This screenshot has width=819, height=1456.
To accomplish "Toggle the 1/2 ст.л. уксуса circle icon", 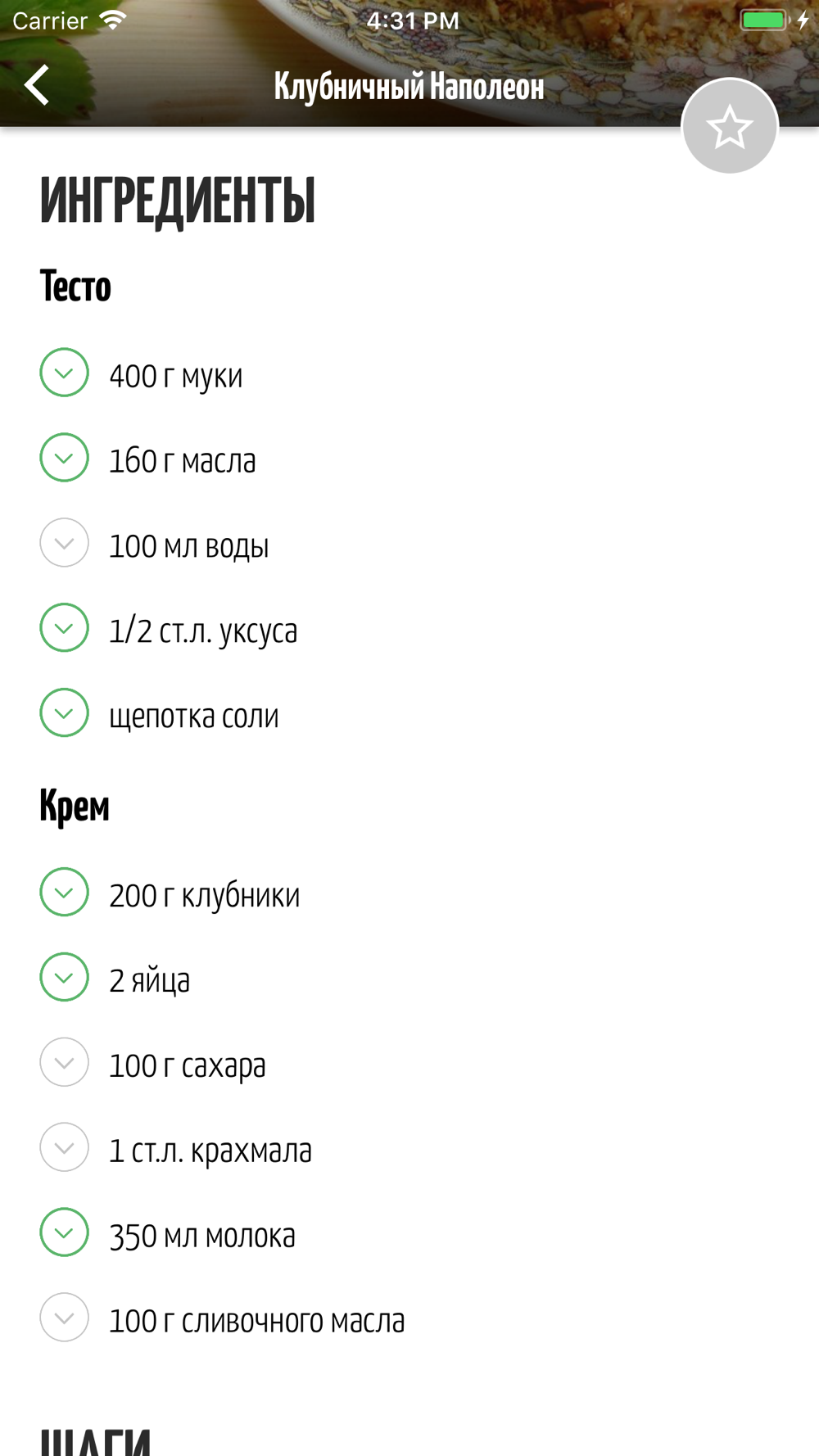I will (64, 628).
